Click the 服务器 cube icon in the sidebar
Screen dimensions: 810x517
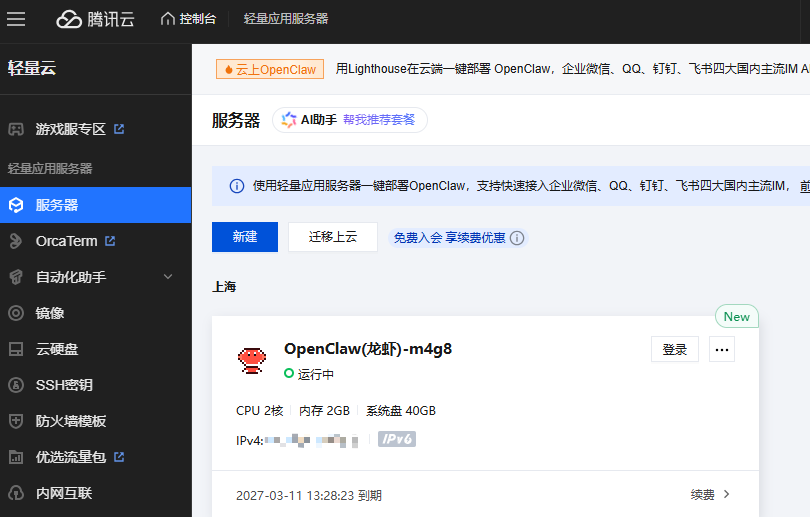tap(16, 205)
